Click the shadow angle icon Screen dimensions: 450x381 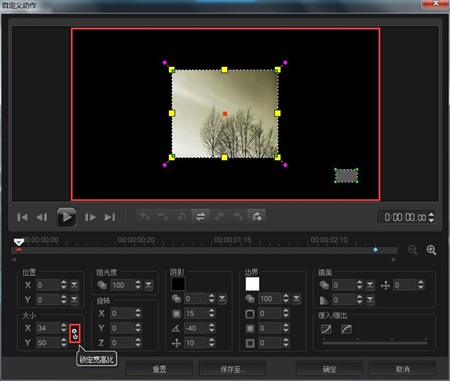pos(176,328)
